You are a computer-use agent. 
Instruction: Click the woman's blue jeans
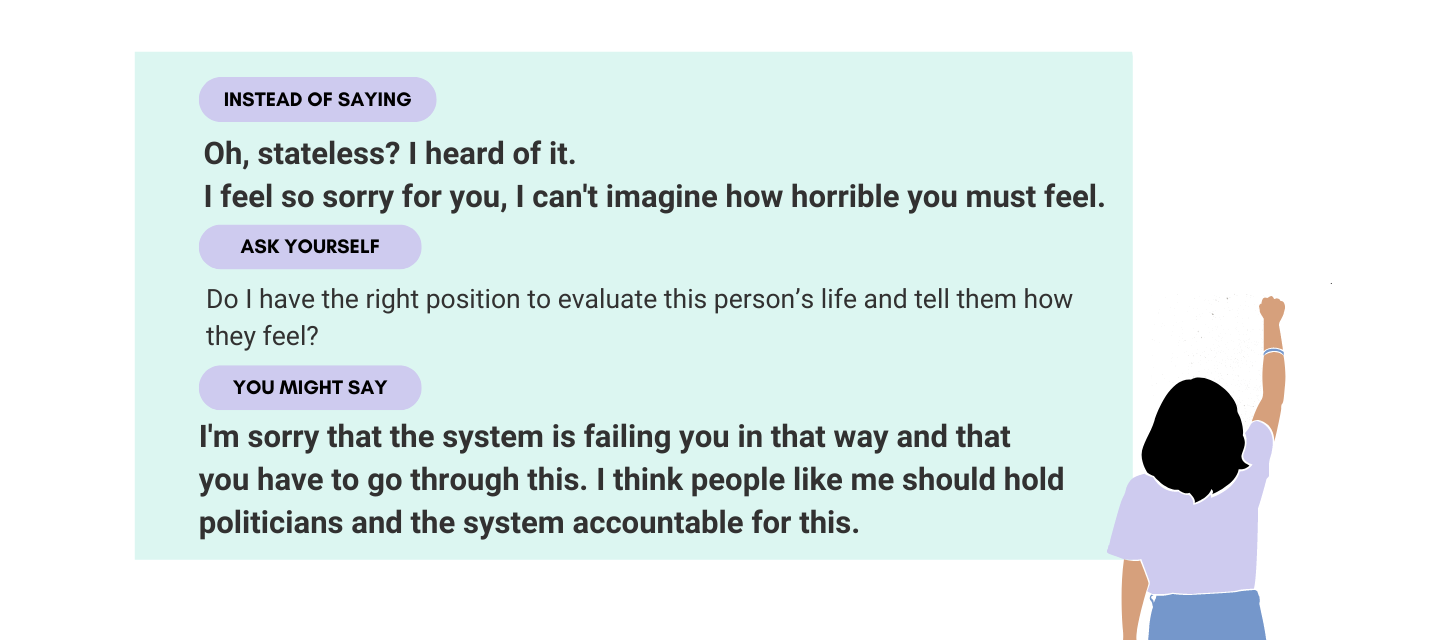tap(1206, 615)
